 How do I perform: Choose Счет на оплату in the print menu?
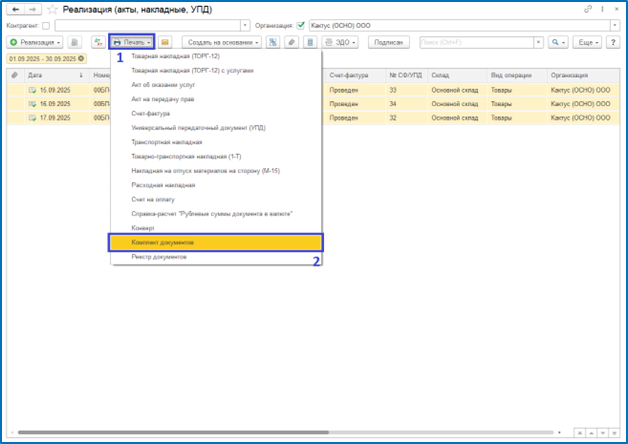(153, 200)
